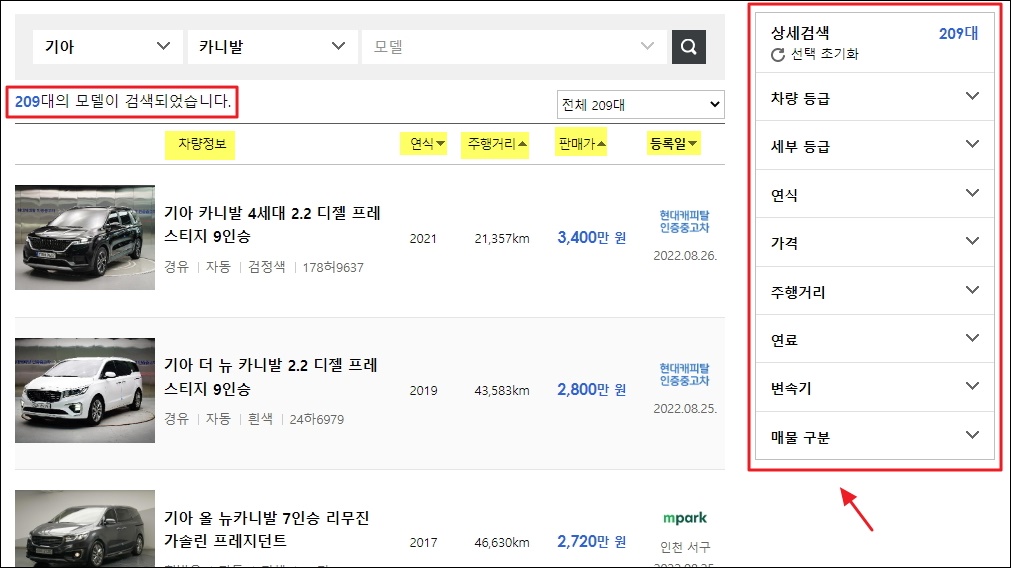Click the model year 2019
The image size is (1011, 568).
[x=423, y=391]
